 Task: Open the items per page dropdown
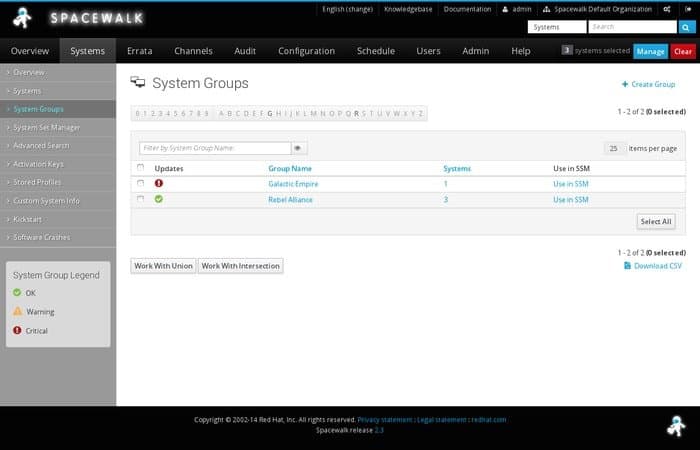[x=615, y=148]
